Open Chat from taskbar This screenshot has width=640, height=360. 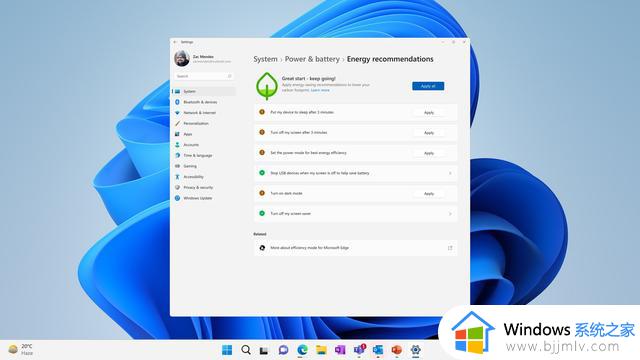coord(283,350)
